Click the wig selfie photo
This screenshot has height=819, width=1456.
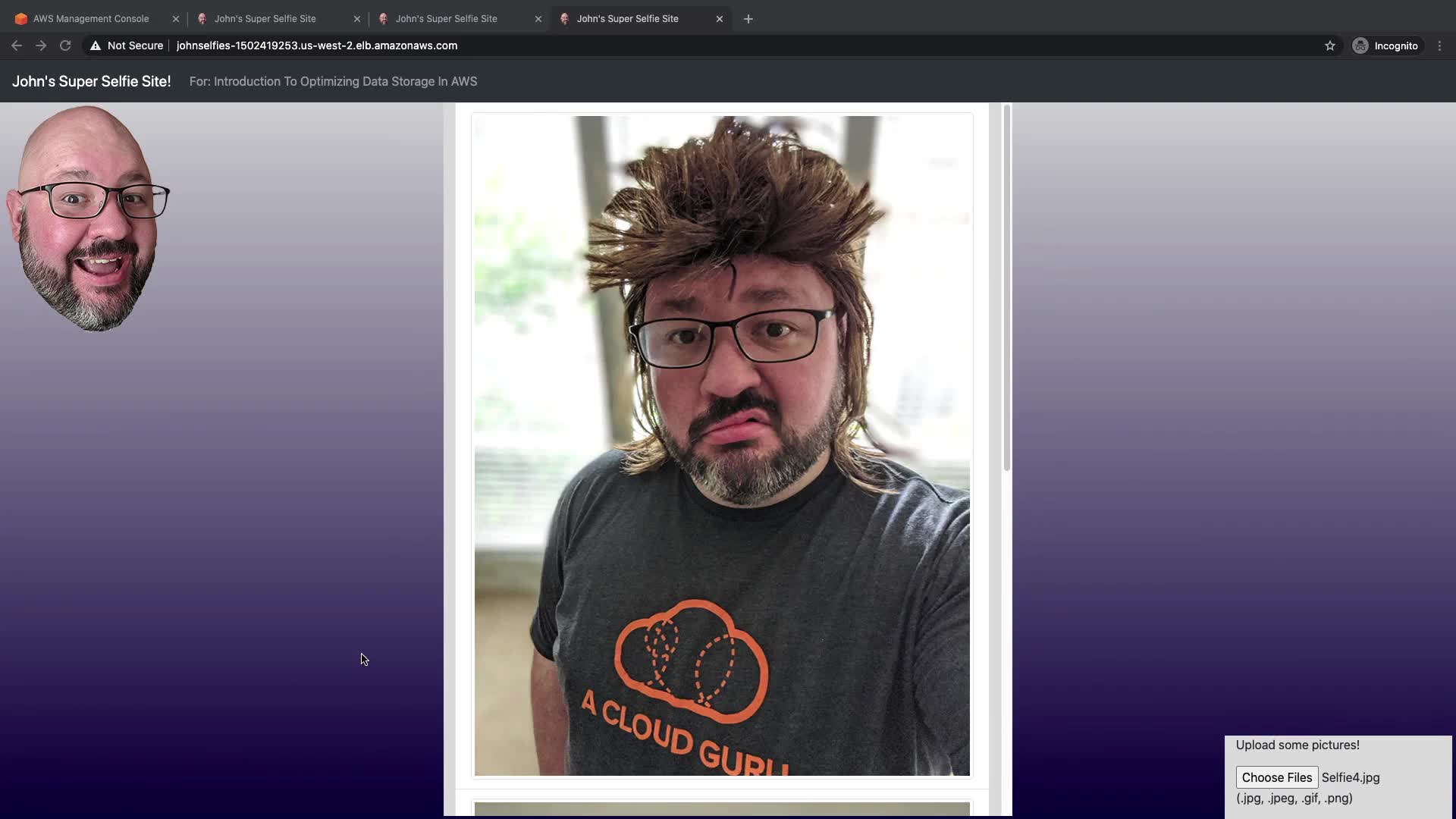coord(722,446)
